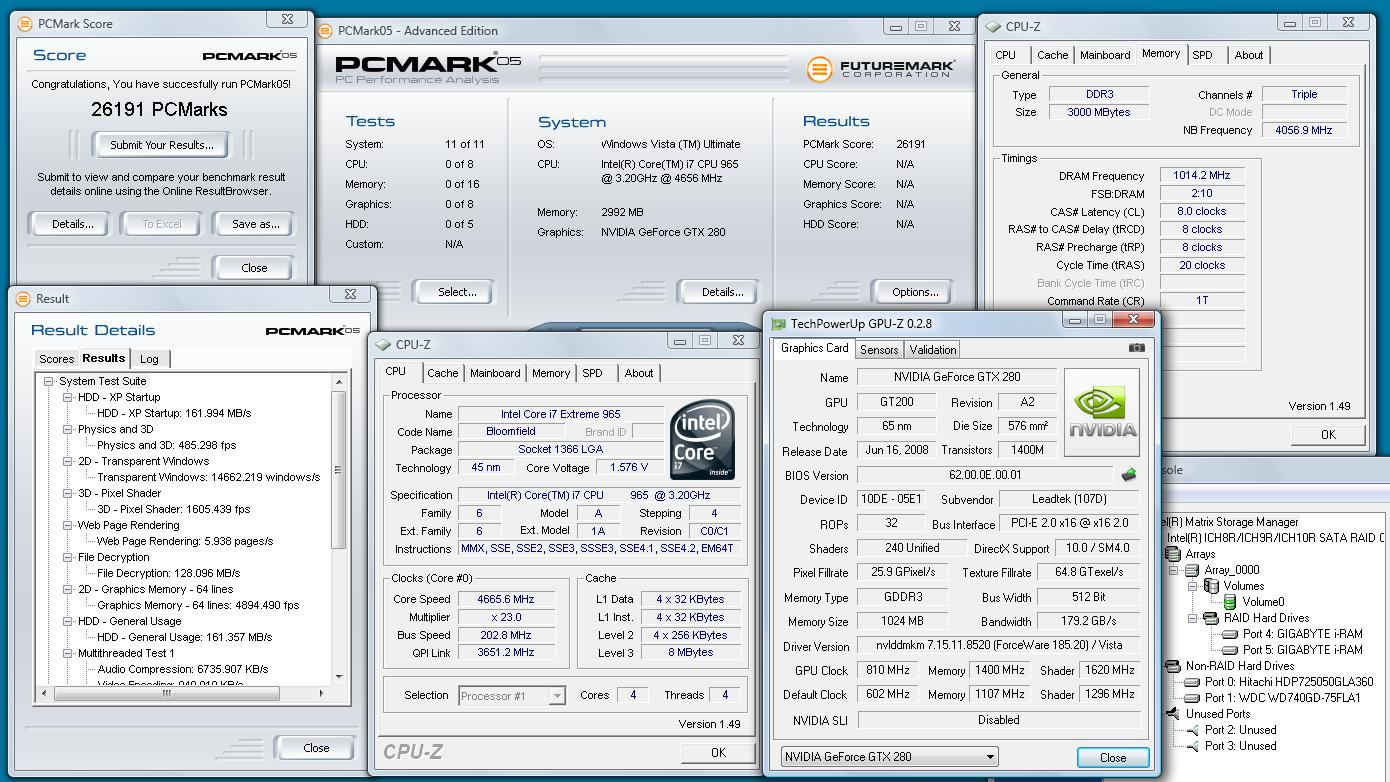This screenshot has height=782, width=1390.
Task: Click the Result window title icon
Action: point(23,298)
